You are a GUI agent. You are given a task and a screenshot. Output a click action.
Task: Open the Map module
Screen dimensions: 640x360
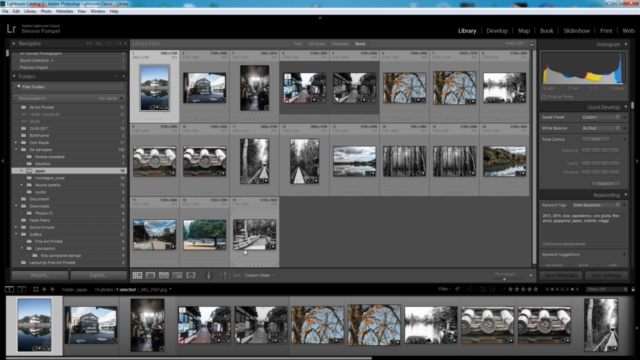point(524,31)
